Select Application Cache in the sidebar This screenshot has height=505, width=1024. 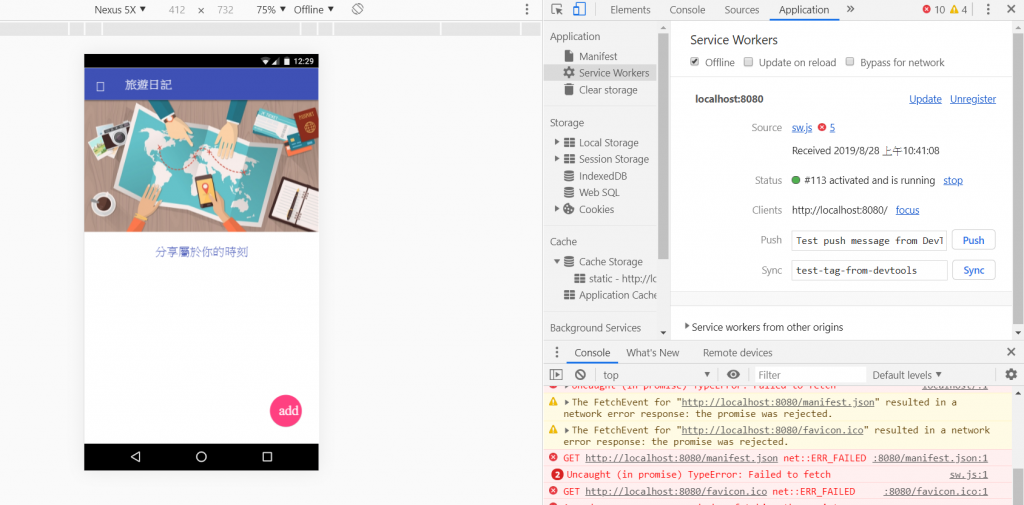[610, 295]
